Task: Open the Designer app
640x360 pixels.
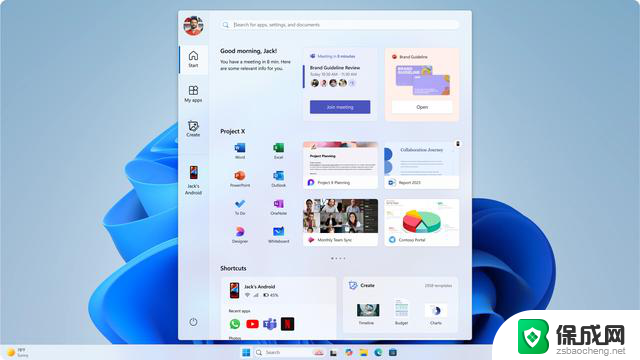Action: pos(240,235)
